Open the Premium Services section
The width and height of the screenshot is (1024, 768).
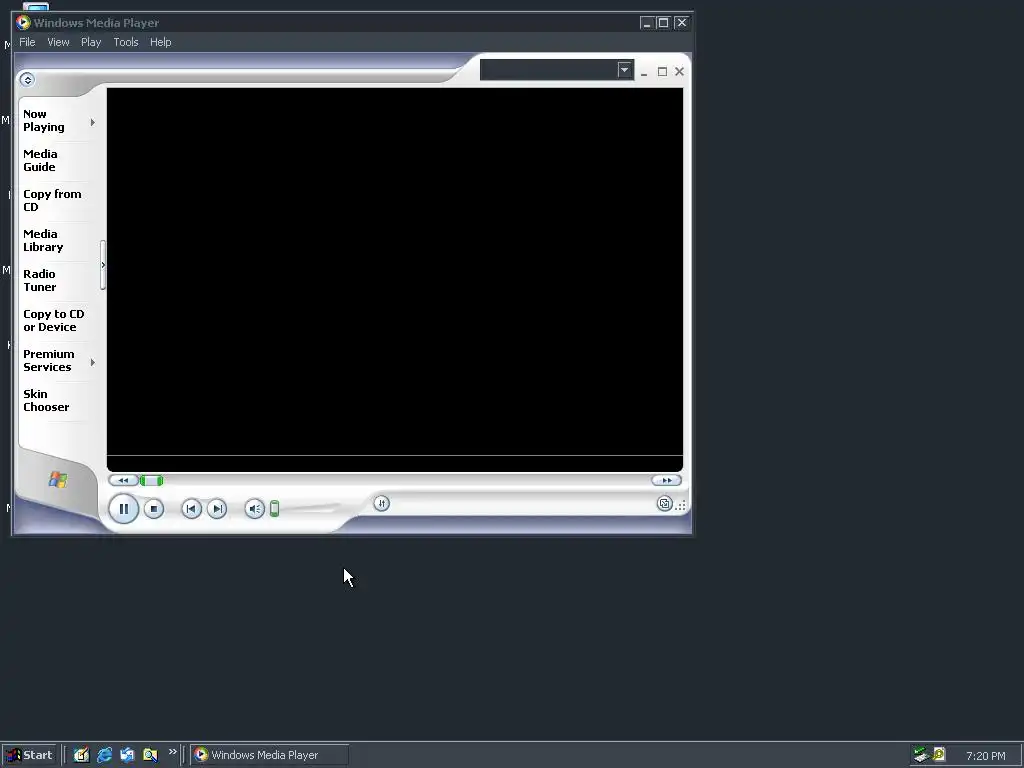pos(49,360)
